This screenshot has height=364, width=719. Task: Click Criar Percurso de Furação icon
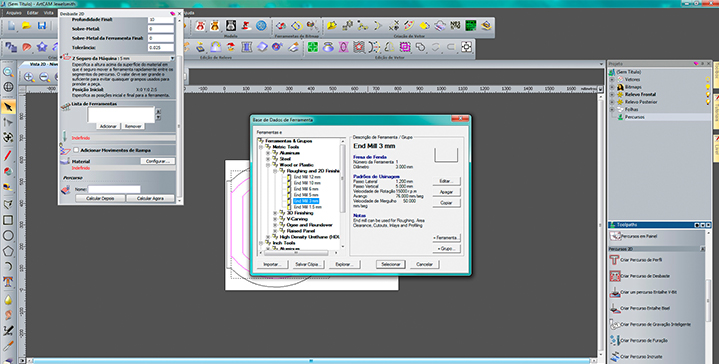point(614,340)
